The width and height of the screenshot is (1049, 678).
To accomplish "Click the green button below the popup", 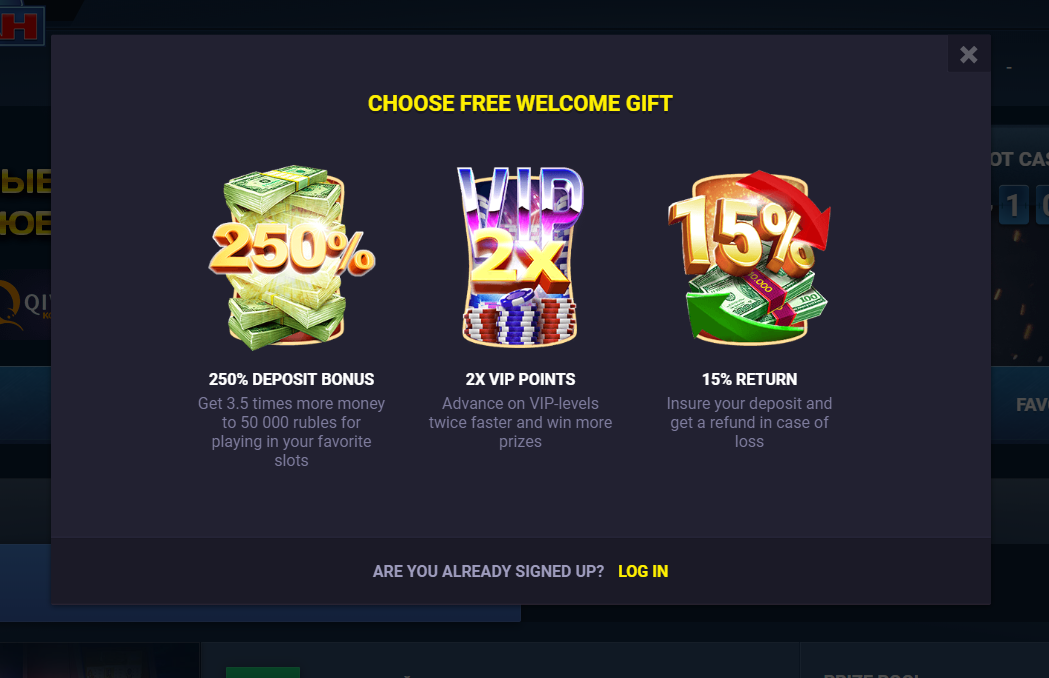I will (263, 672).
